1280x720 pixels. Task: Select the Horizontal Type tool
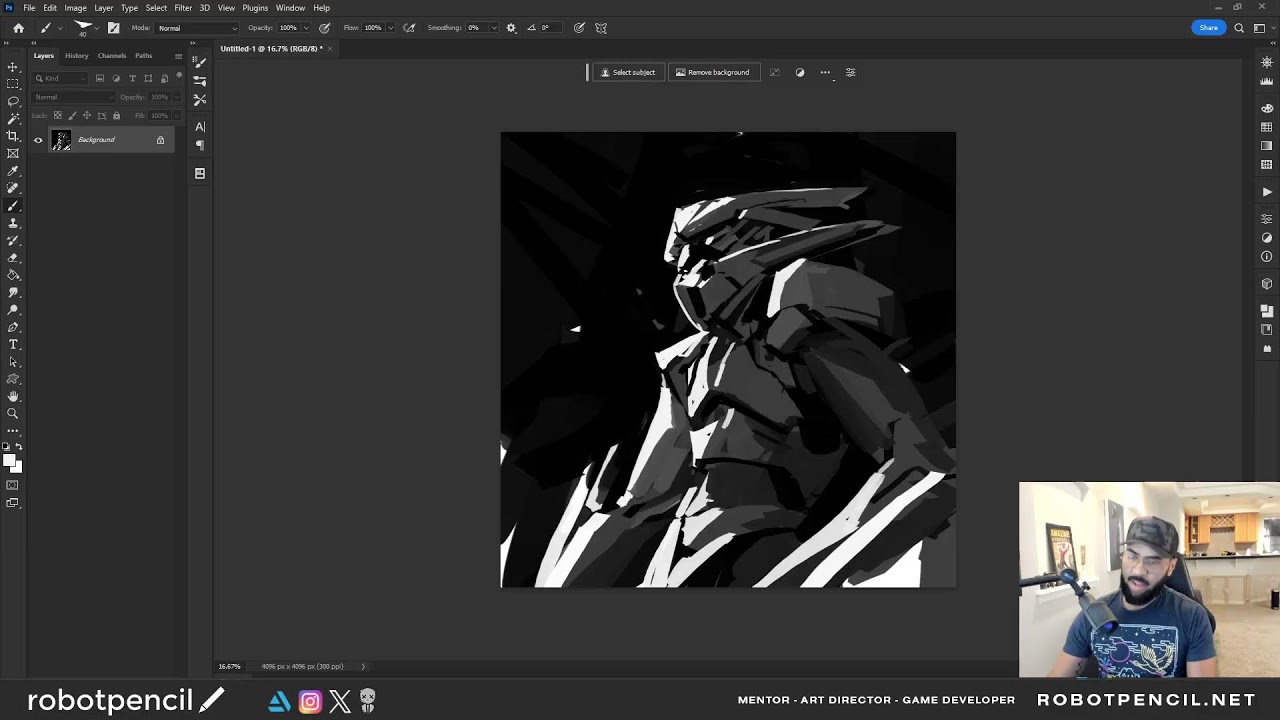click(13, 344)
